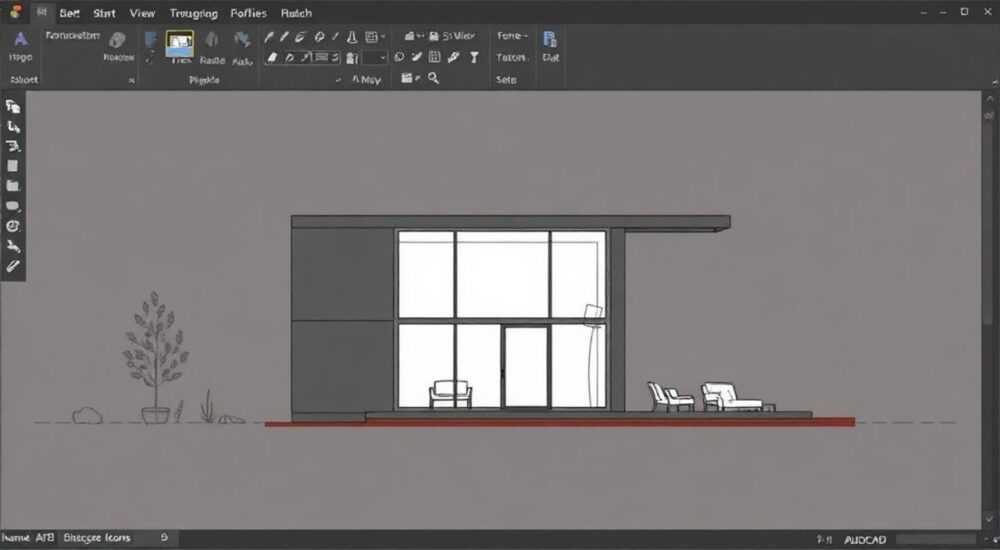Image resolution: width=1000 pixels, height=550 pixels.
Task: Open the View menu
Action: point(142,13)
